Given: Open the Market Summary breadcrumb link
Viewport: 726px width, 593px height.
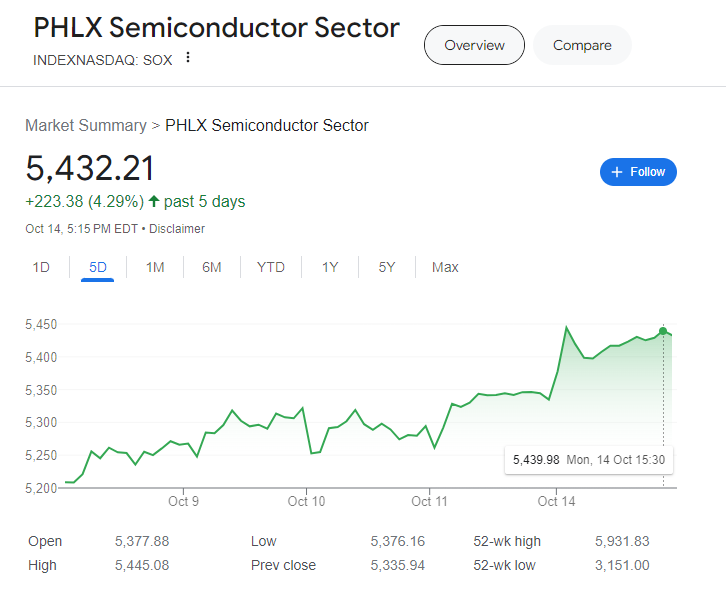Looking at the screenshot, I should (86, 126).
